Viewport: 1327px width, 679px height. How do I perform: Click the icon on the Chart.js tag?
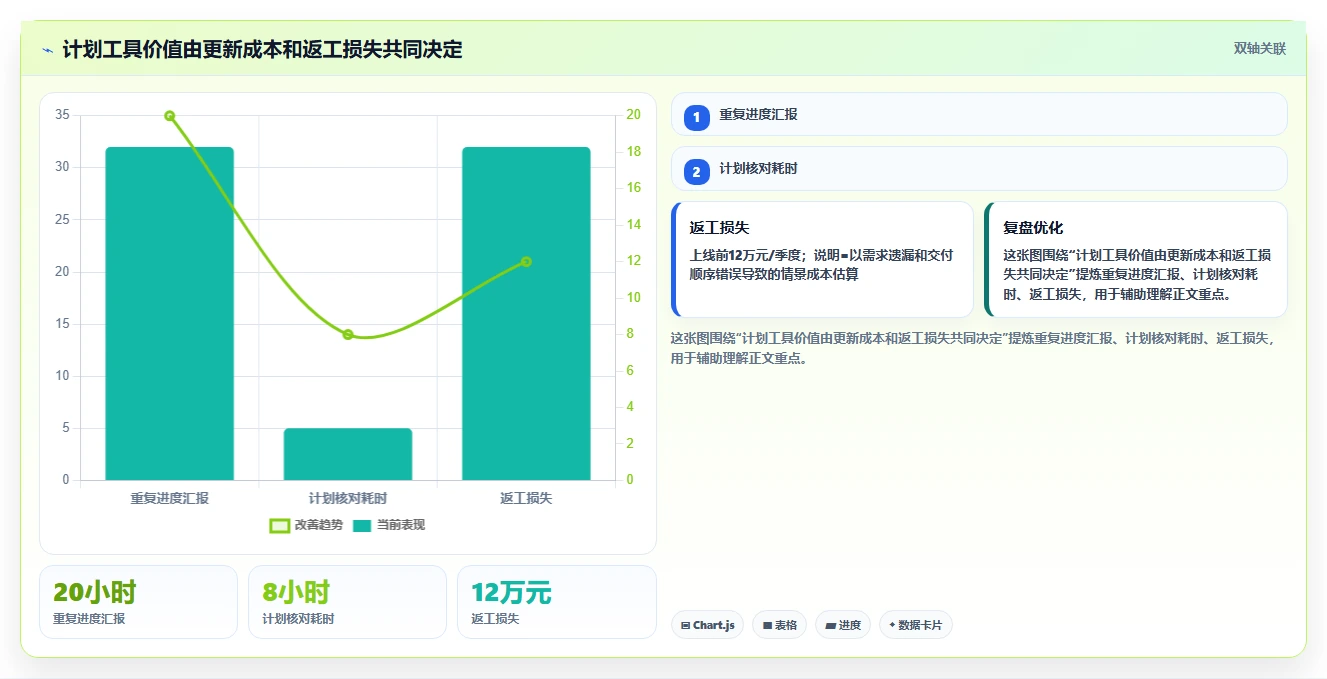pyautogui.click(x=685, y=626)
